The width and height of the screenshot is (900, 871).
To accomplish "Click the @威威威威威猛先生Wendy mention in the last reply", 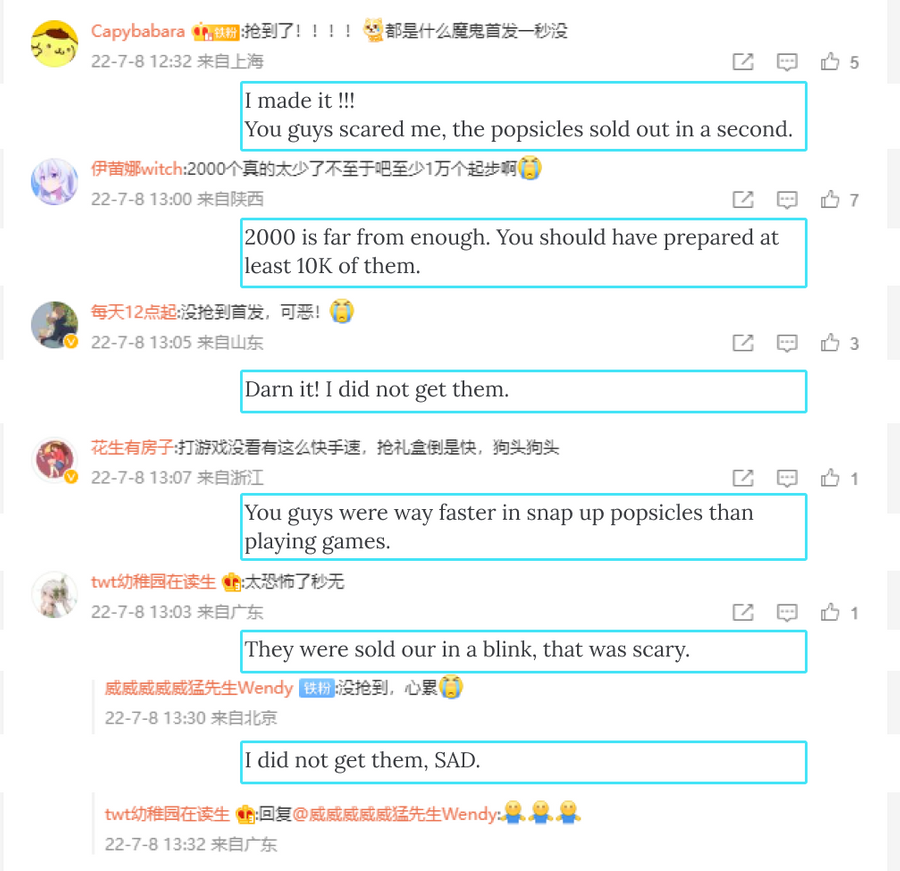I will point(395,814).
